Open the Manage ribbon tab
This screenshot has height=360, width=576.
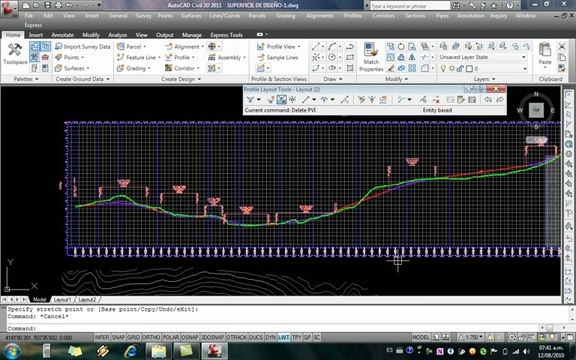(x=192, y=35)
